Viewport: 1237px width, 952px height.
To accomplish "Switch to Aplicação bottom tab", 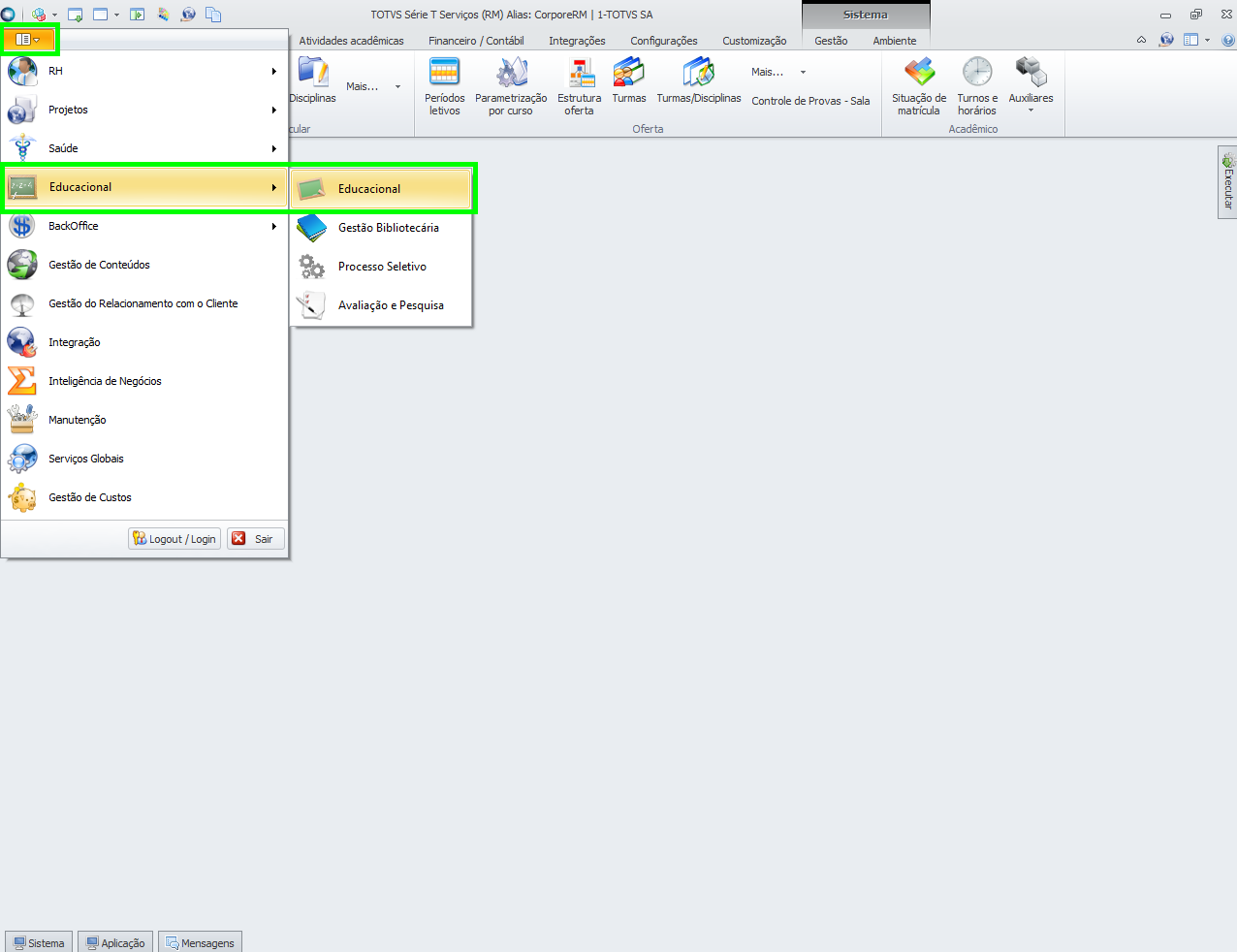I will (x=115, y=942).
